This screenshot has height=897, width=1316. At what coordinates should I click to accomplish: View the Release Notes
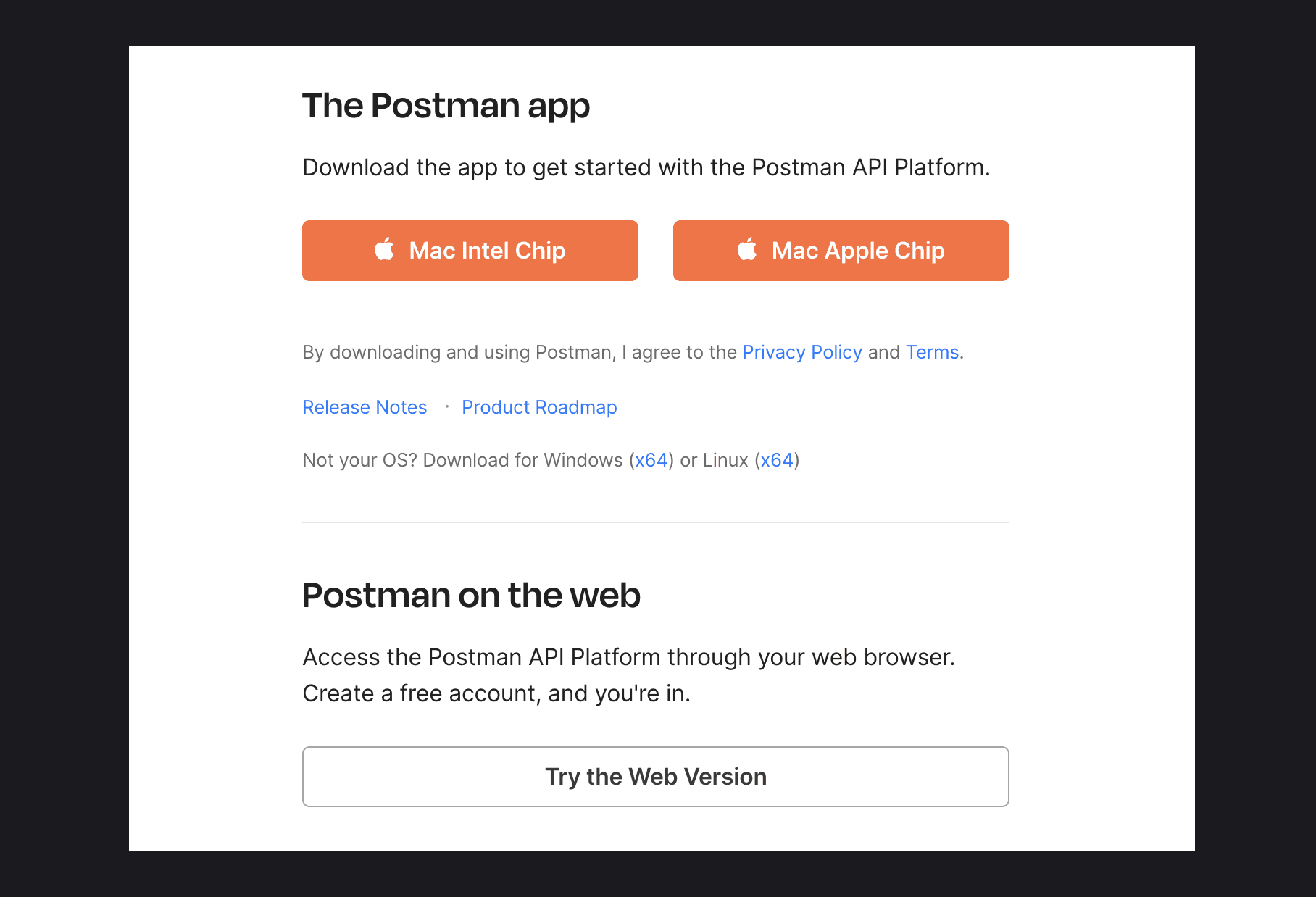[365, 407]
